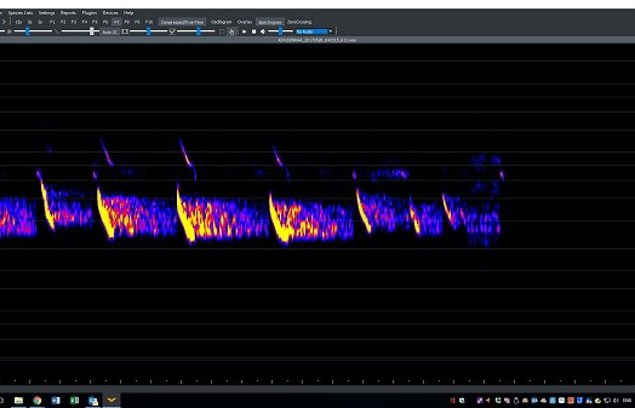Open File Explorer from the taskbar

[x=18, y=400]
